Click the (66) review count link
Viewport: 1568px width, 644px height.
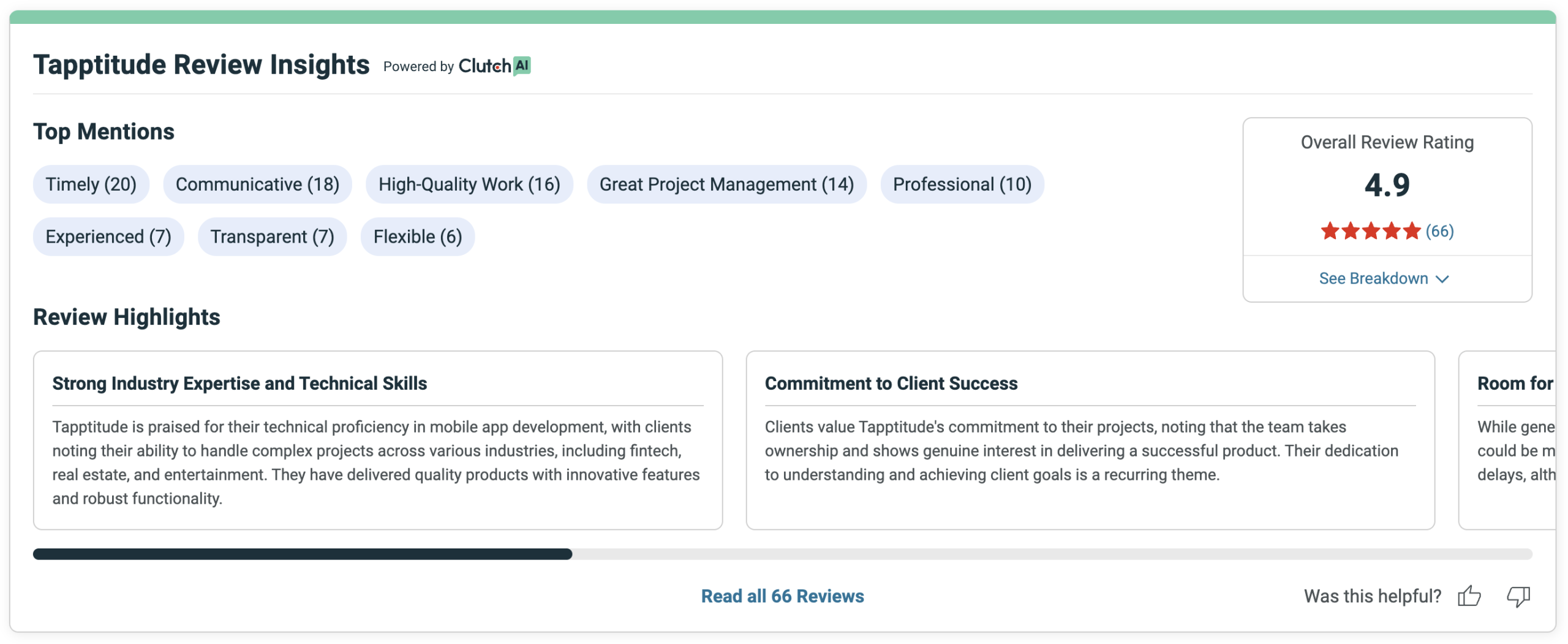1439,231
